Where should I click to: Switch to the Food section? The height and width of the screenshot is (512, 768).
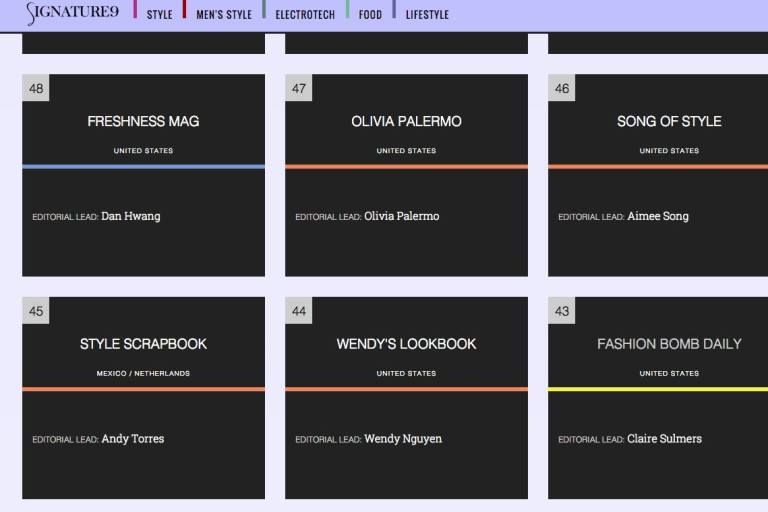370,15
